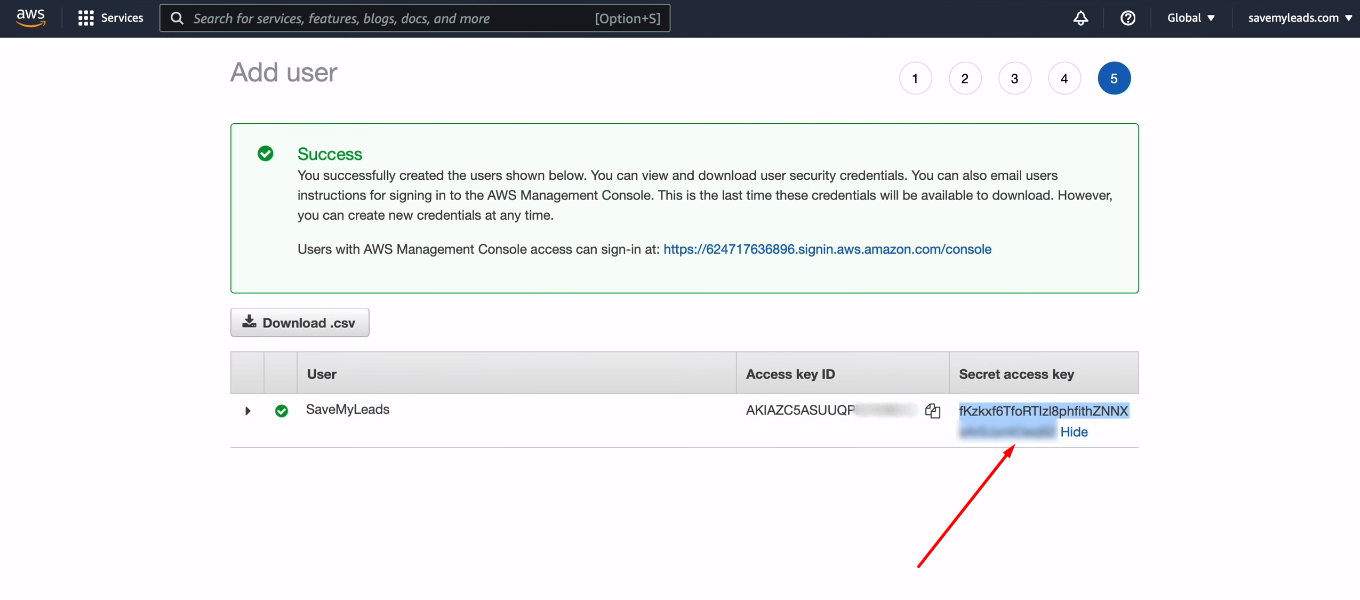Click the Secret access key column header
The height and width of the screenshot is (600, 1360).
tap(1016, 374)
